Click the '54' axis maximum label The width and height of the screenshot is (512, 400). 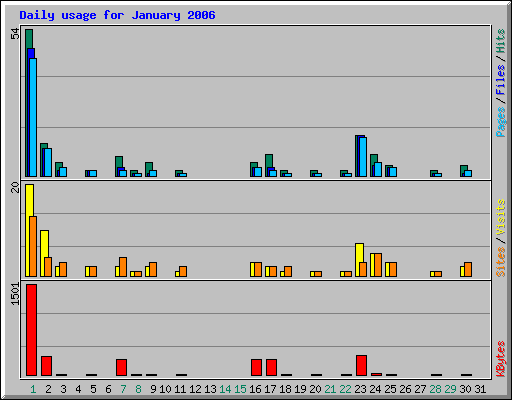click(15, 34)
